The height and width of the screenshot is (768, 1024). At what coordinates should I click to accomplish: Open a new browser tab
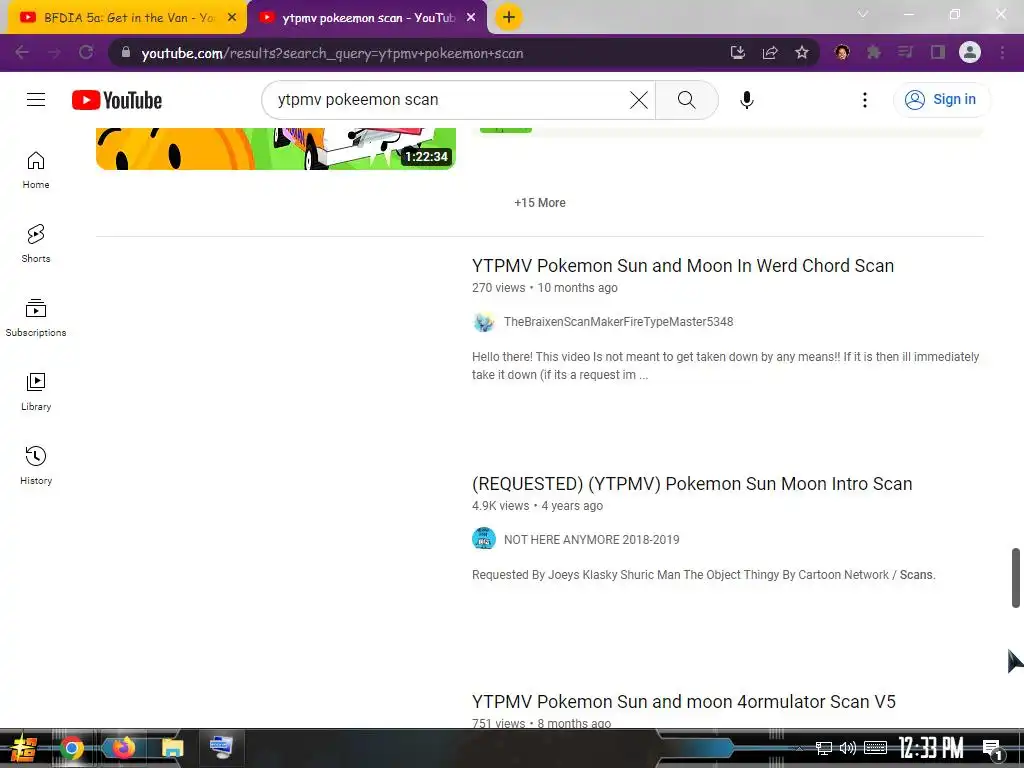[x=509, y=18]
